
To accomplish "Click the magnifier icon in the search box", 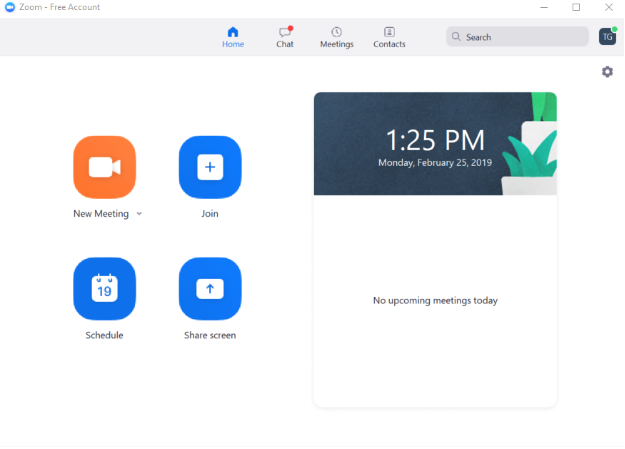I will [x=456, y=37].
